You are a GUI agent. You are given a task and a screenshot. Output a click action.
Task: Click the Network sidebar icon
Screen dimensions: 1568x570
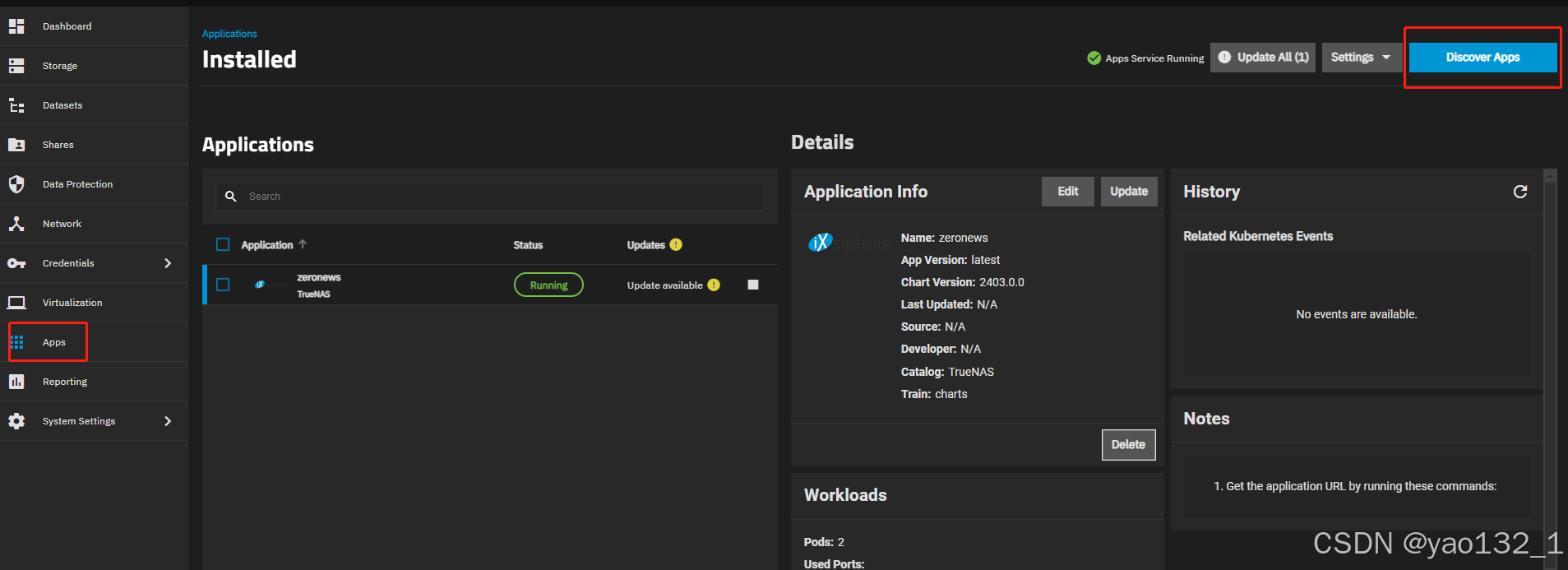point(16,224)
